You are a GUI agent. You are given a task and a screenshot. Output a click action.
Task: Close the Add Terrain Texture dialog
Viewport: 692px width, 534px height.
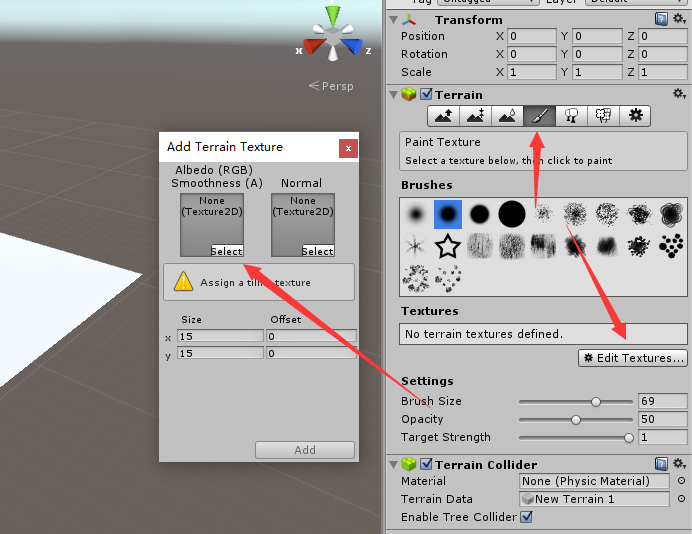click(348, 148)
